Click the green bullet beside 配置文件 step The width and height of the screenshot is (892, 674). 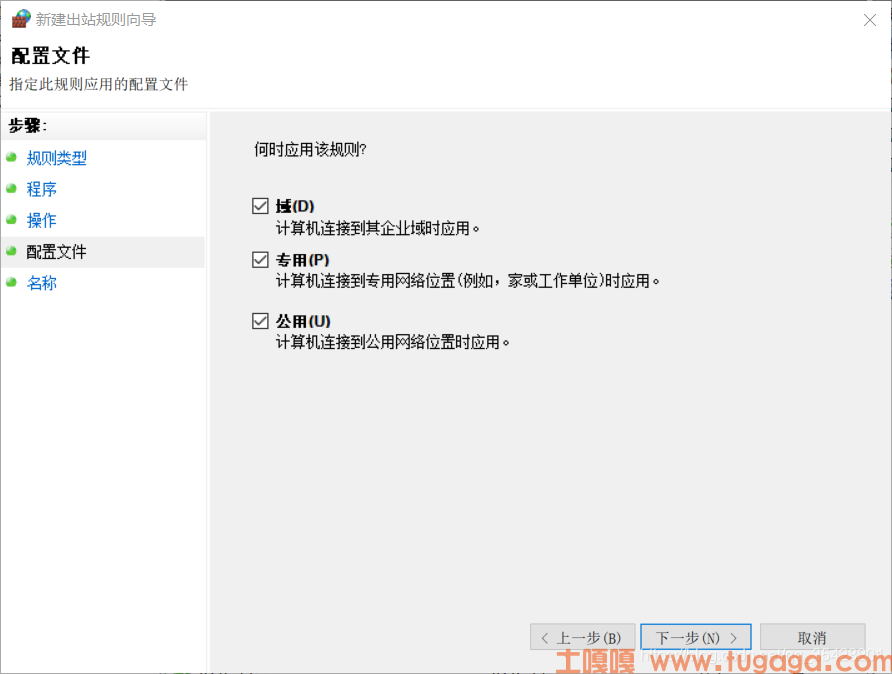click(x=11, y=251)
